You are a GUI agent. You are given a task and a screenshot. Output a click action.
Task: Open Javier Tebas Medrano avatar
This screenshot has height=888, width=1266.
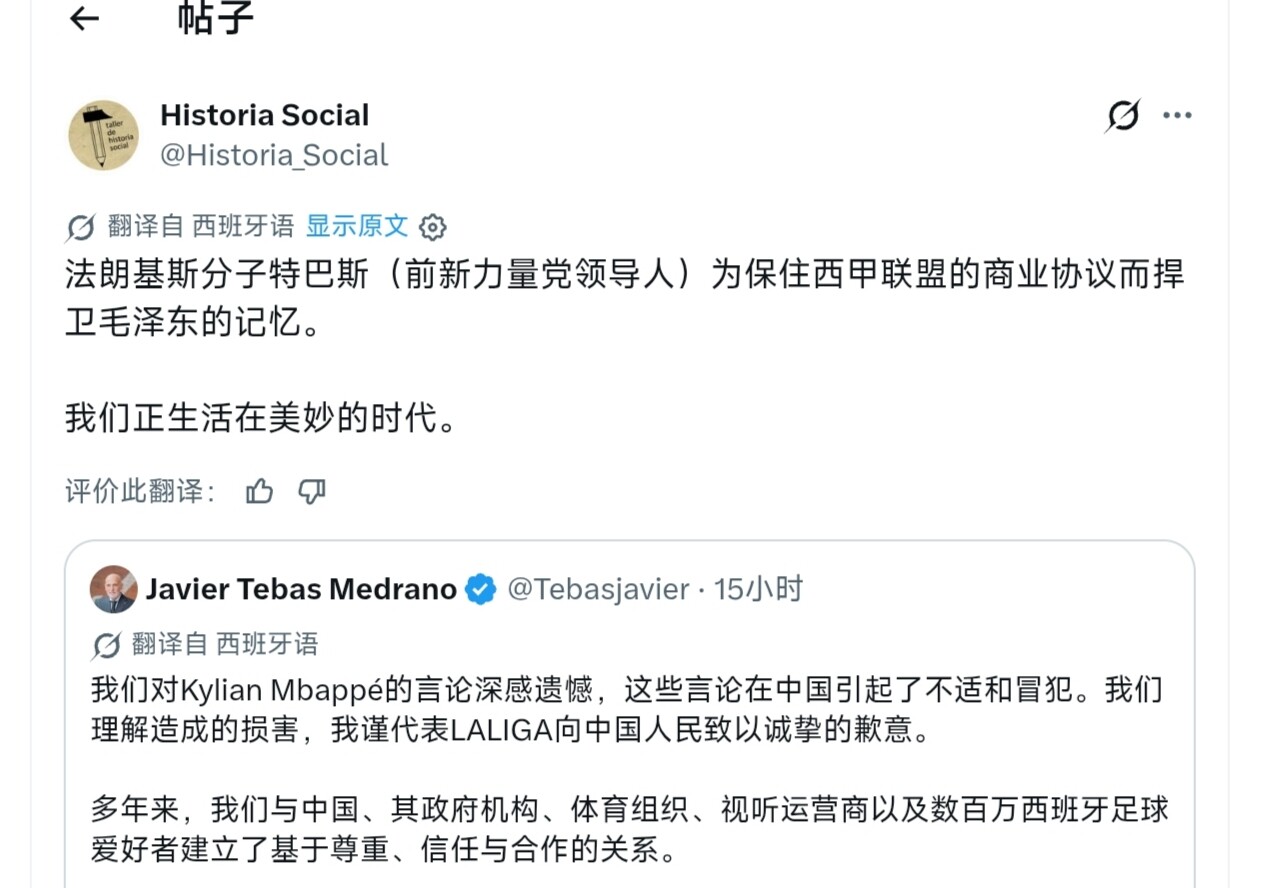tap(114, 589)
